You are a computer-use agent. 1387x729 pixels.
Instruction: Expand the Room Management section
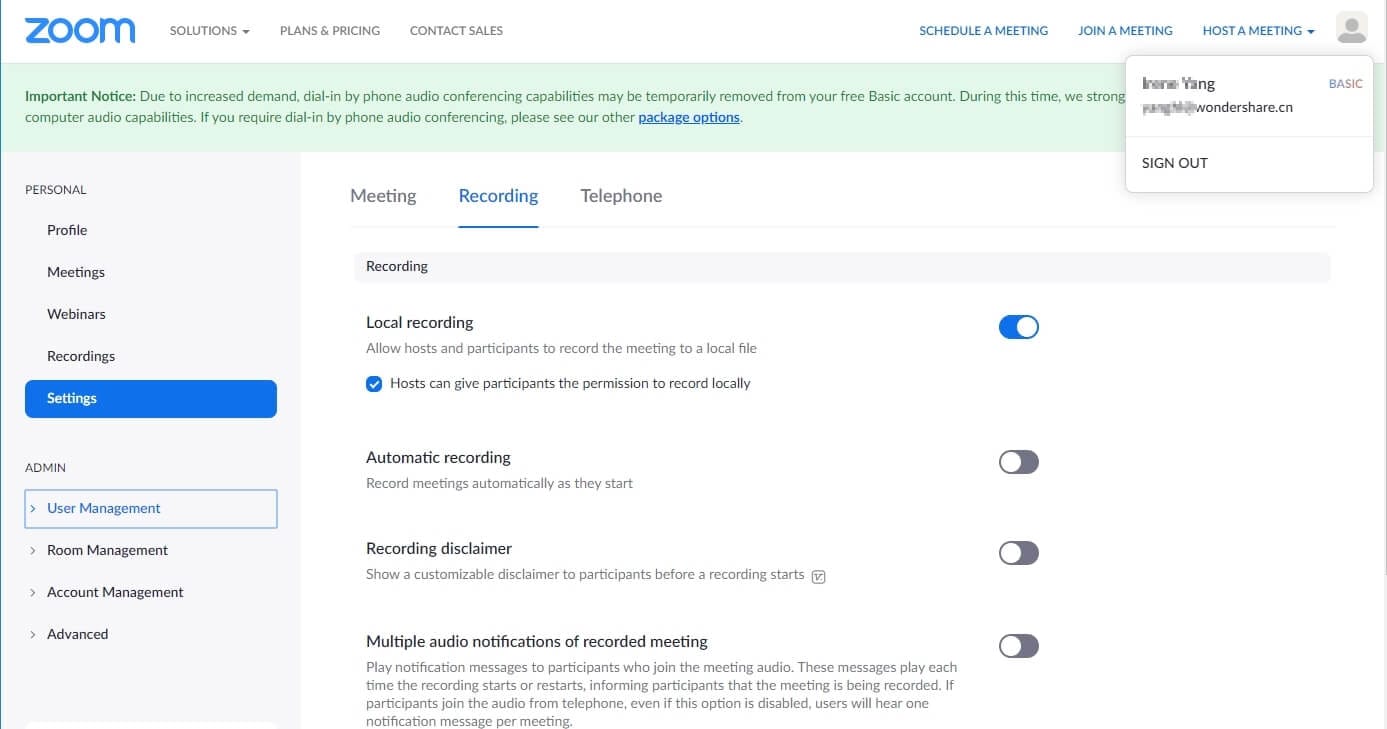[x=107, y=550]
